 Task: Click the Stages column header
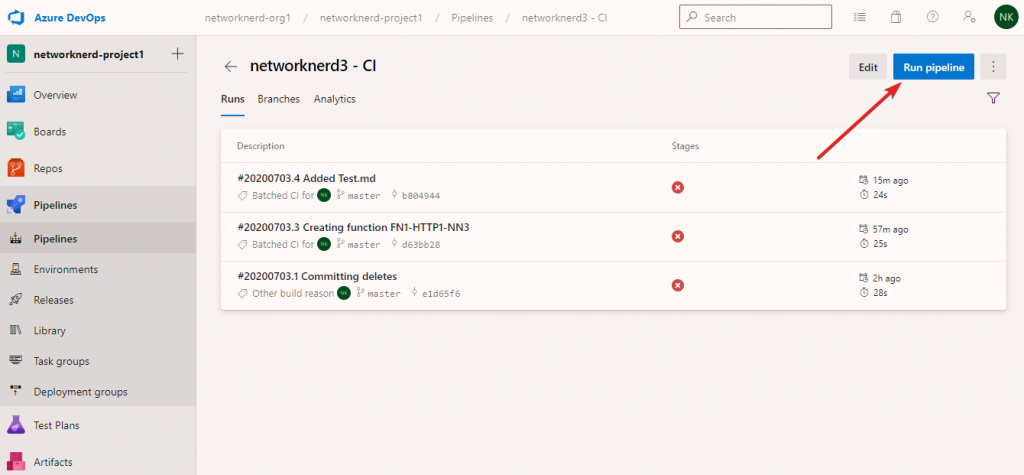point(685,146)
